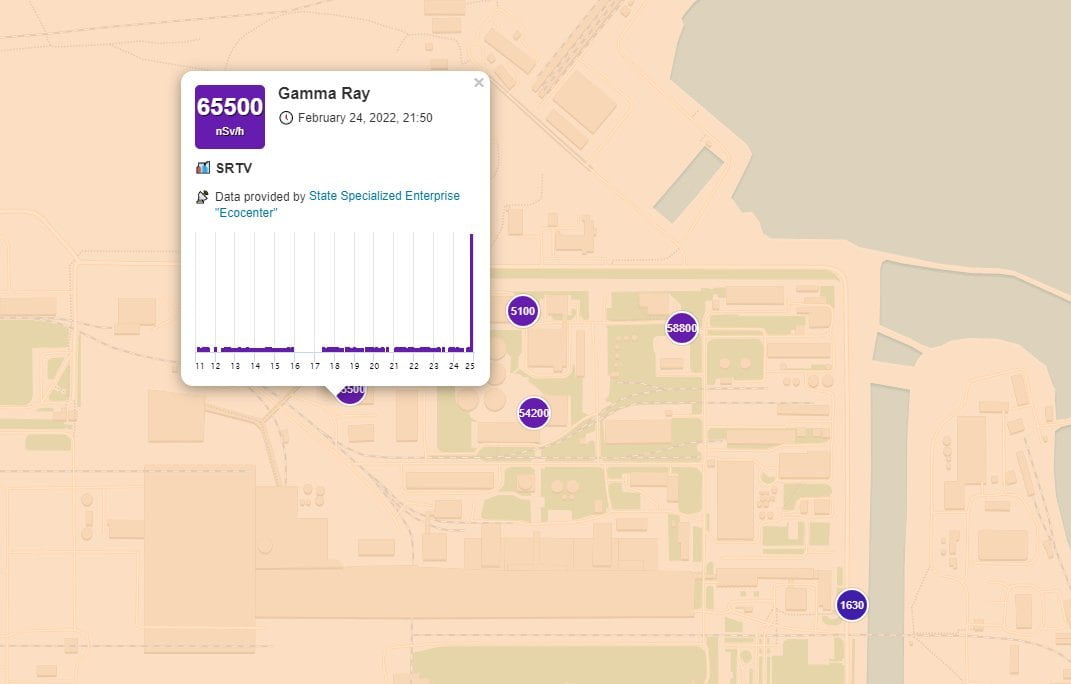Select the 1630 sensor marker
The height and width of the screenshot is (684, 1071).
point(851,605)
